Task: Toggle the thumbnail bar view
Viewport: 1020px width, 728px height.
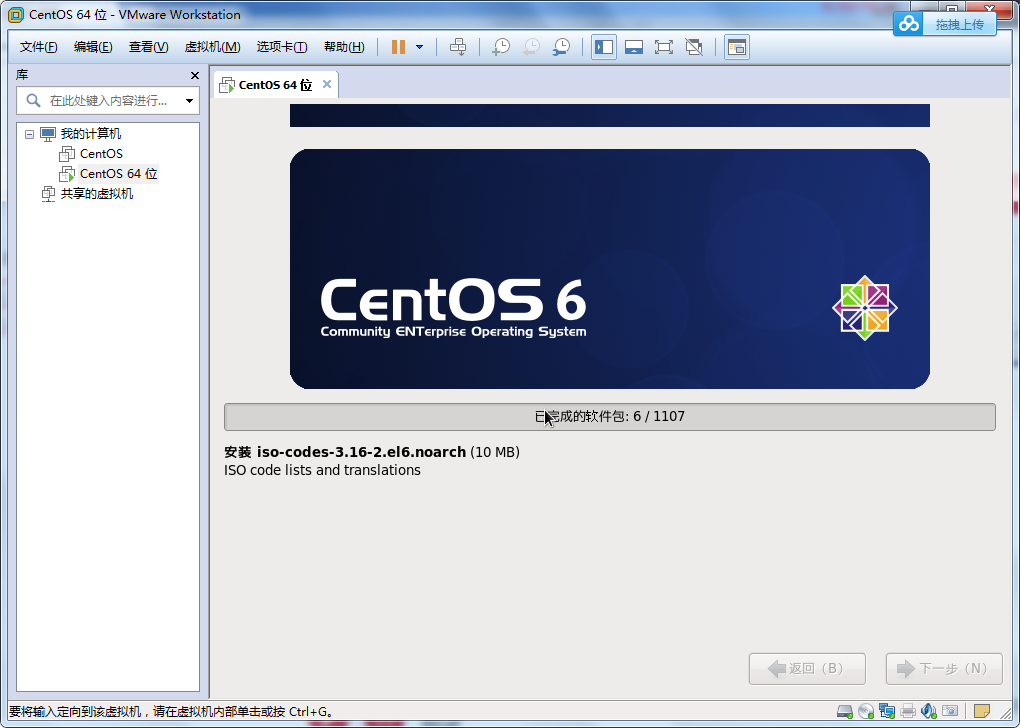Action: tap(634, 47)
